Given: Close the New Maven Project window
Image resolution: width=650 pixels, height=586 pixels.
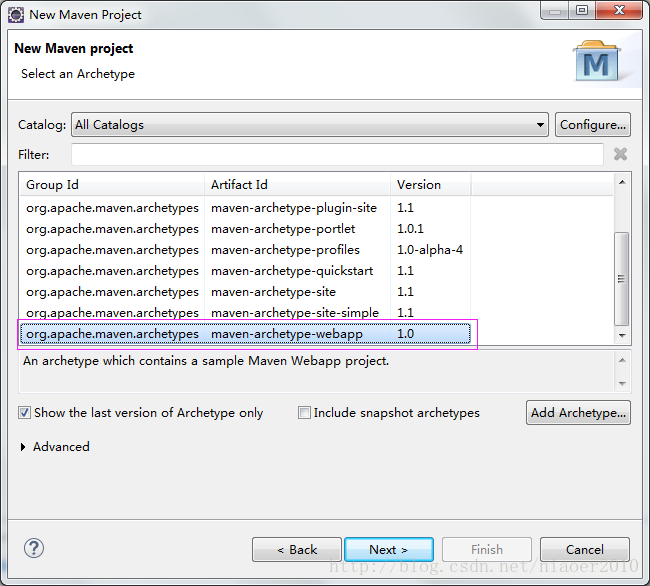Looking at the screenshot, I should (619, 10).
